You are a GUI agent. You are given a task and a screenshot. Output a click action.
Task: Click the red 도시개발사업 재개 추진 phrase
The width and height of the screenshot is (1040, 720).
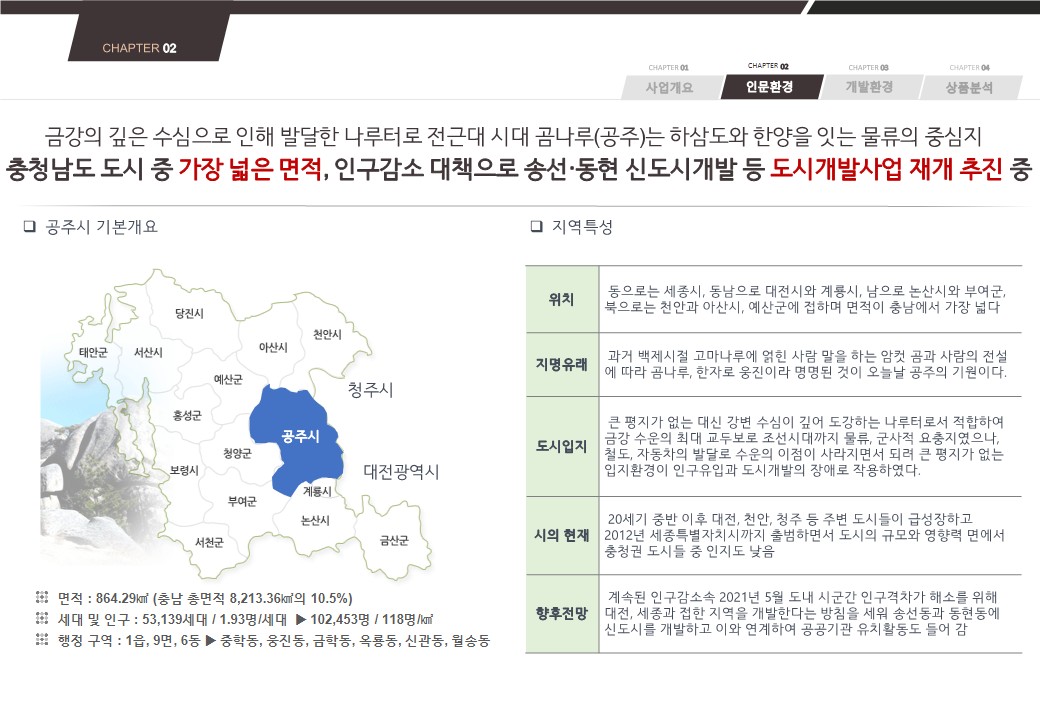point(885,168)
